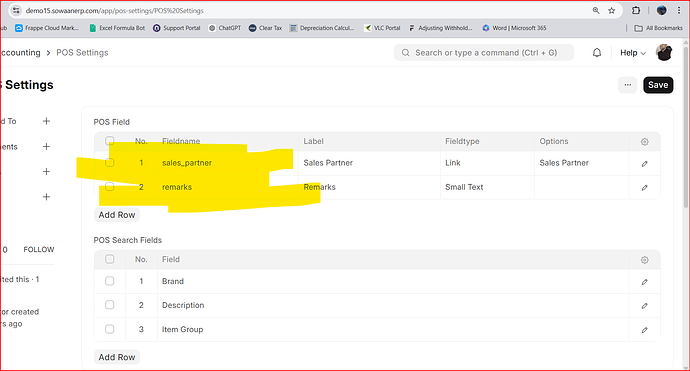The image size is (690, 371).
Task: Edit the Item Group row with pencil icon
Action: [x=644, y=330]
